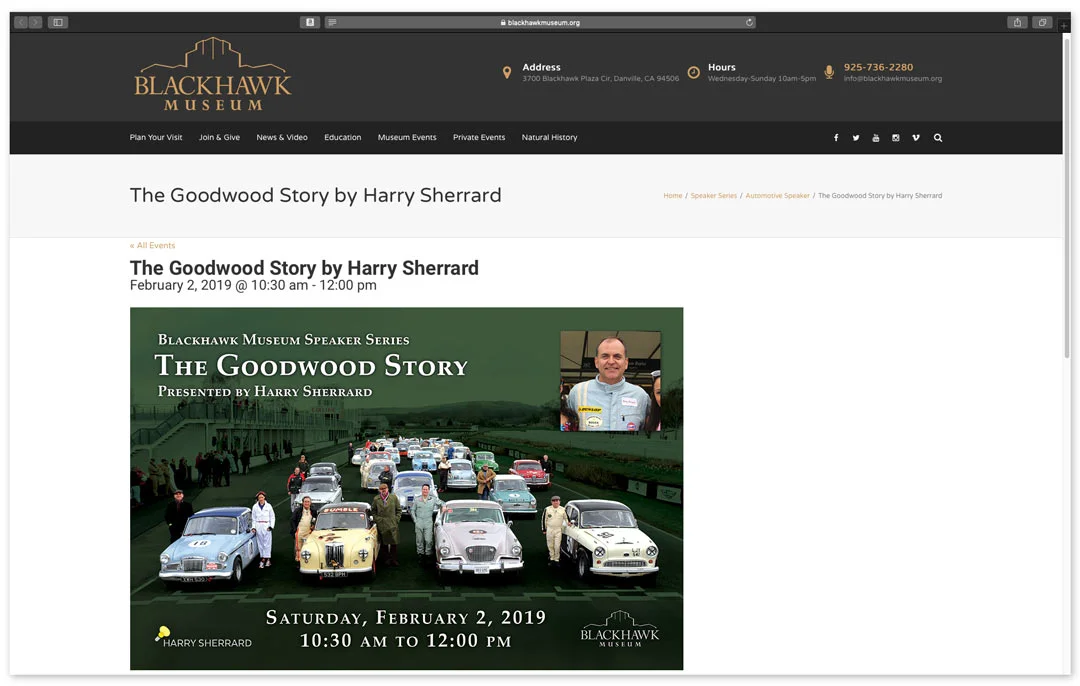
Task: Click the large page heading Goodwood Story
Action: (315, 196)
